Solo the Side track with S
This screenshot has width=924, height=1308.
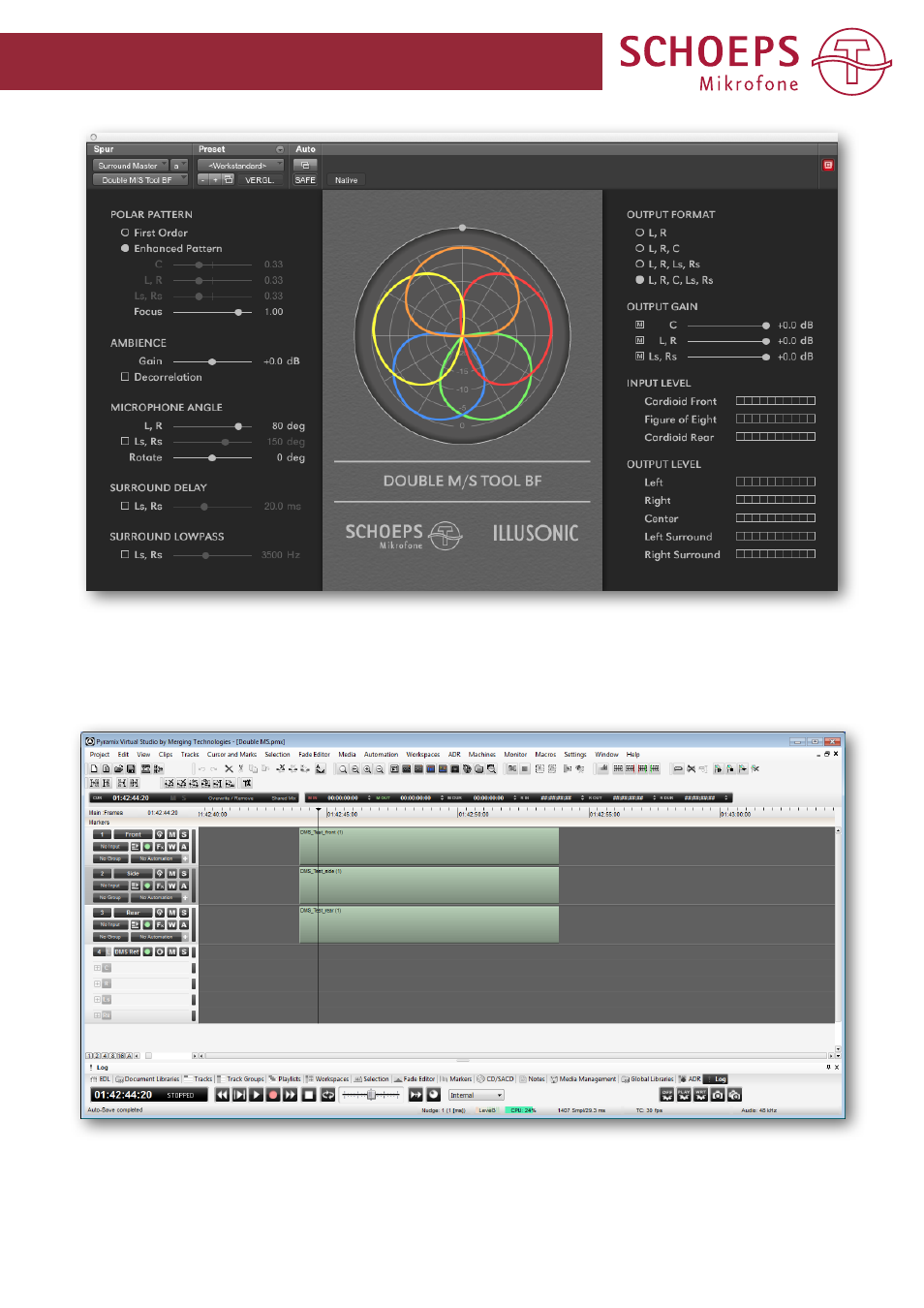pyautogui.click(x=184, y=874)
